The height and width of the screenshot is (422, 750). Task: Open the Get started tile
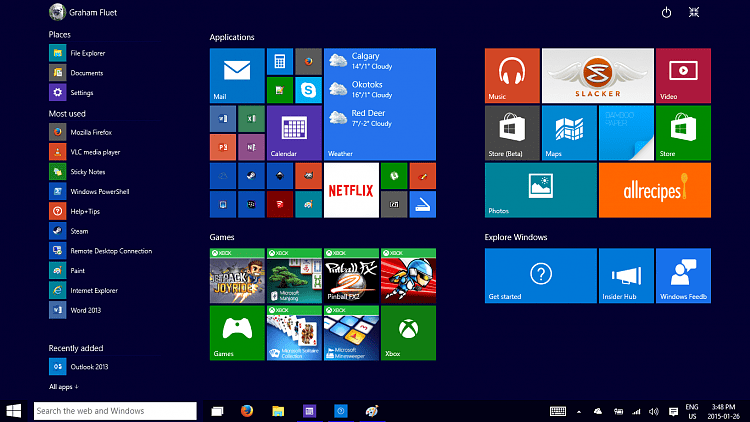(540, 276)
